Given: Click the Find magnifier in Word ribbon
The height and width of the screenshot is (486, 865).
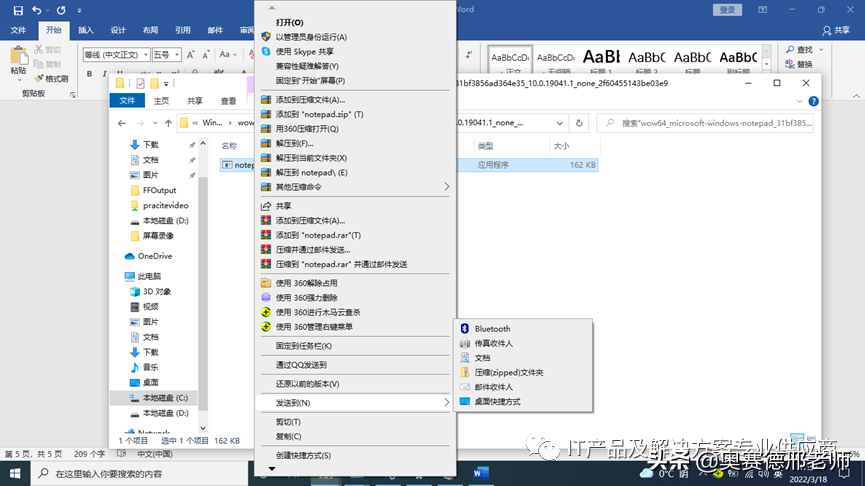Looking at the screenshot, I should pyautogui.click(x=791, y=50).
